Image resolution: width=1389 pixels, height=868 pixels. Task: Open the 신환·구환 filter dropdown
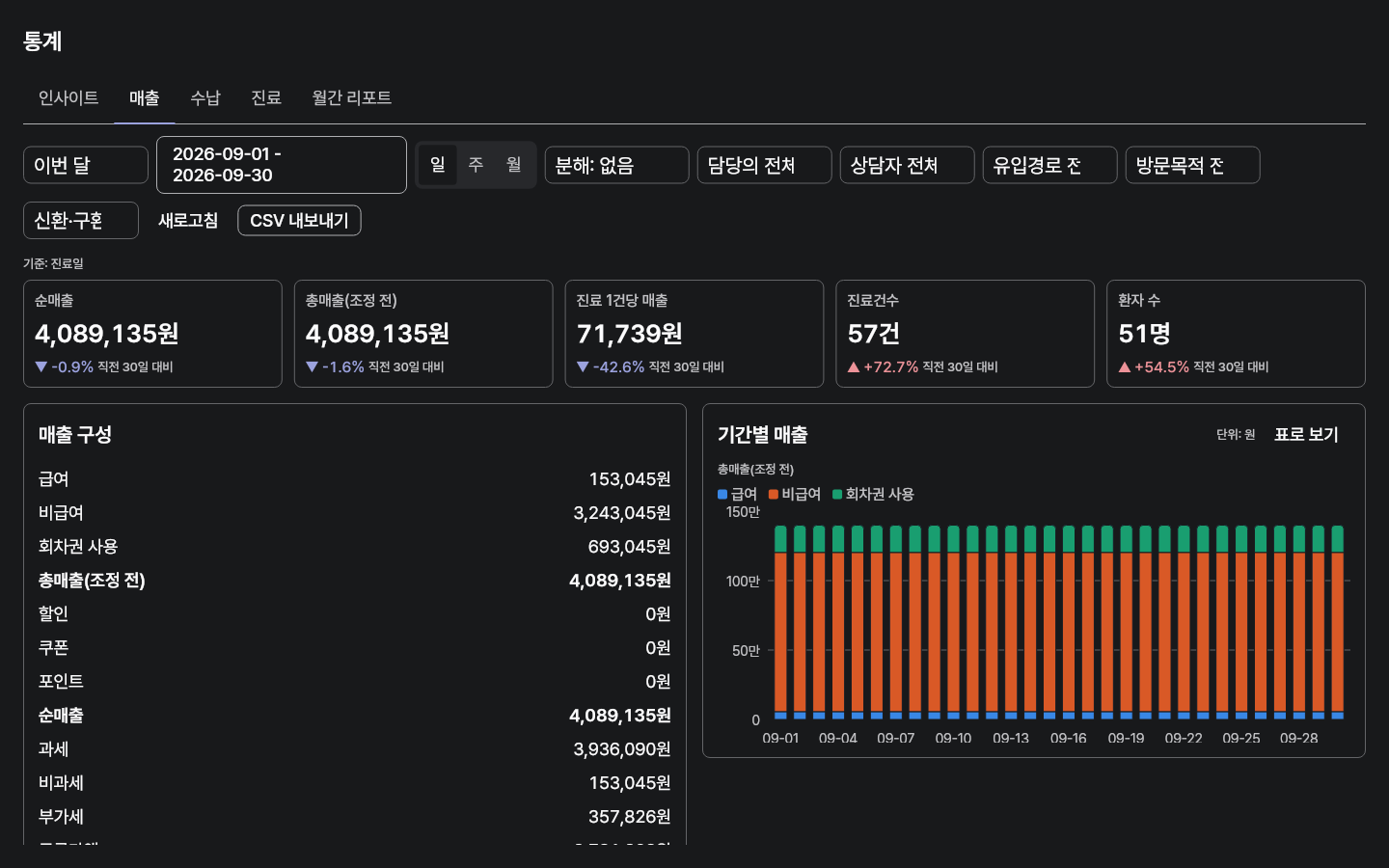pyautogui.click(x=81, y=221)
